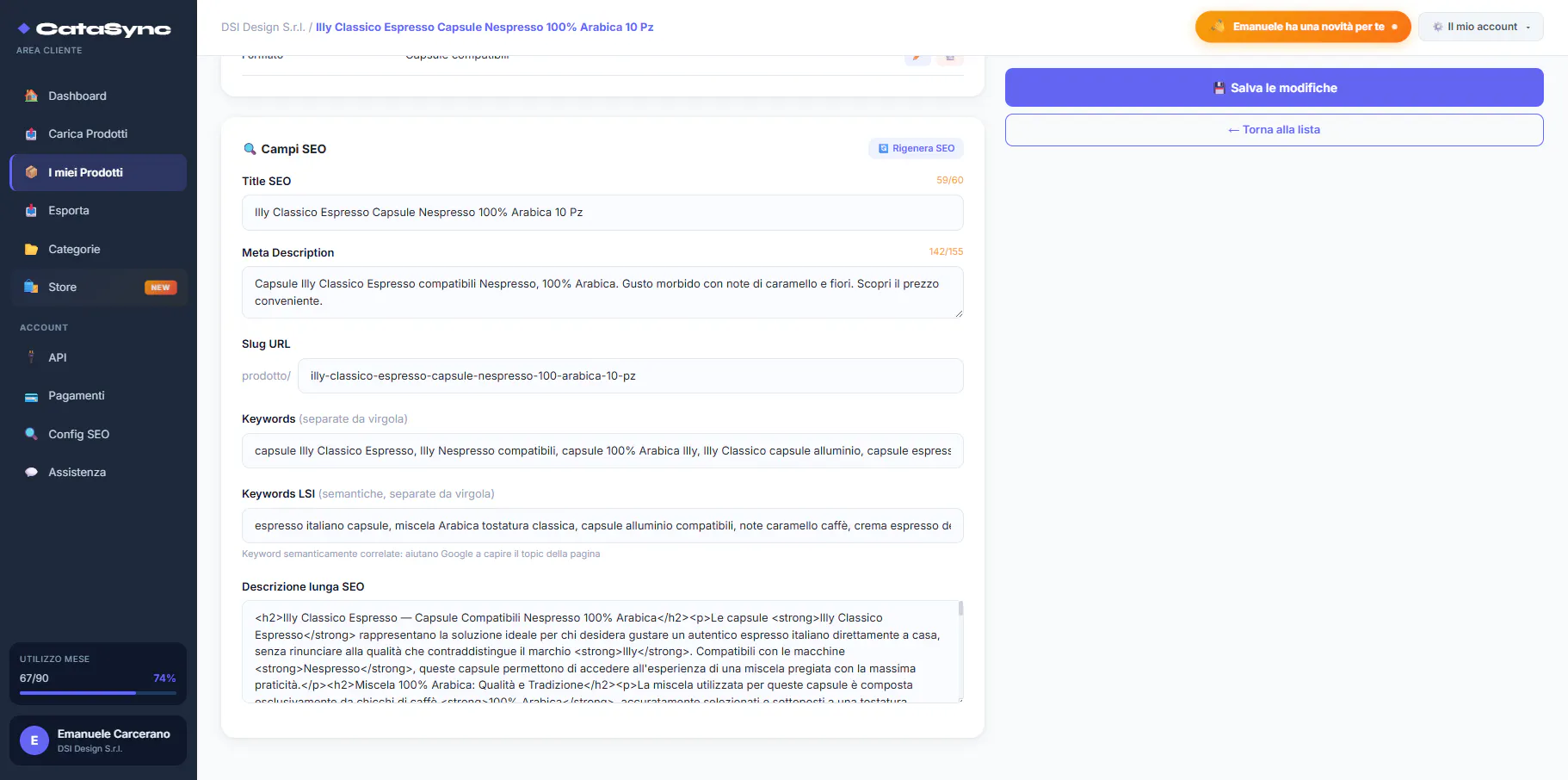Screen dimensions: 1568x780
Task: Open the Esporta export icon
Action: (x=31, y=211)
